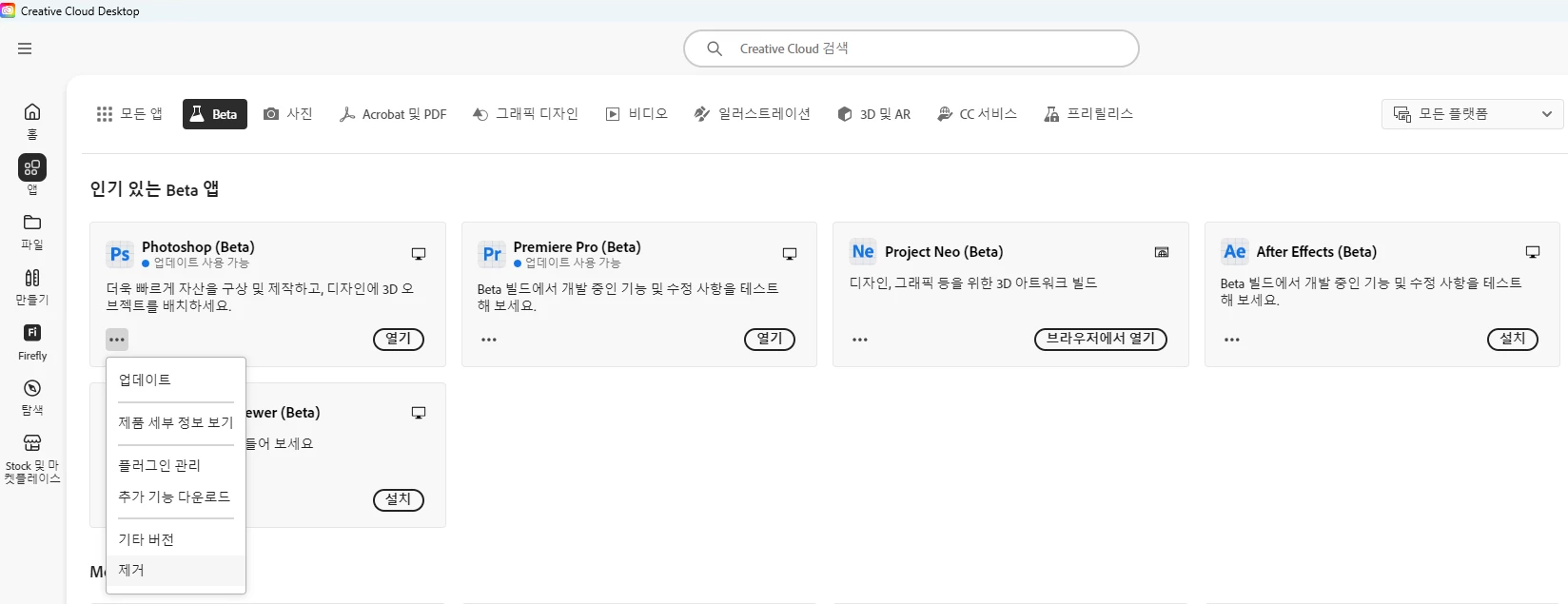Viewport: 1568px width, 604px height.
Task: Click the After Effects (Beta) Ae icon
Action: tap(1234, 251)
